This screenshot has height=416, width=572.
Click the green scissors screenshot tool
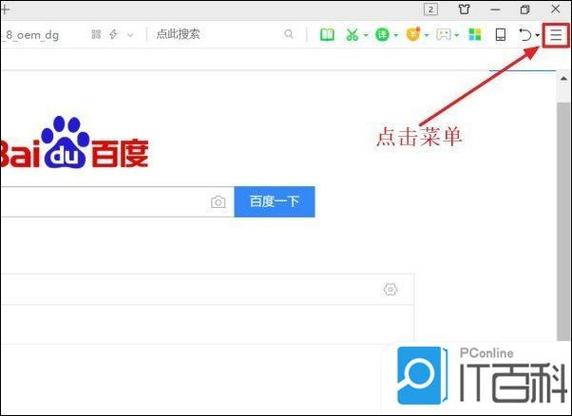coord(352,35)
